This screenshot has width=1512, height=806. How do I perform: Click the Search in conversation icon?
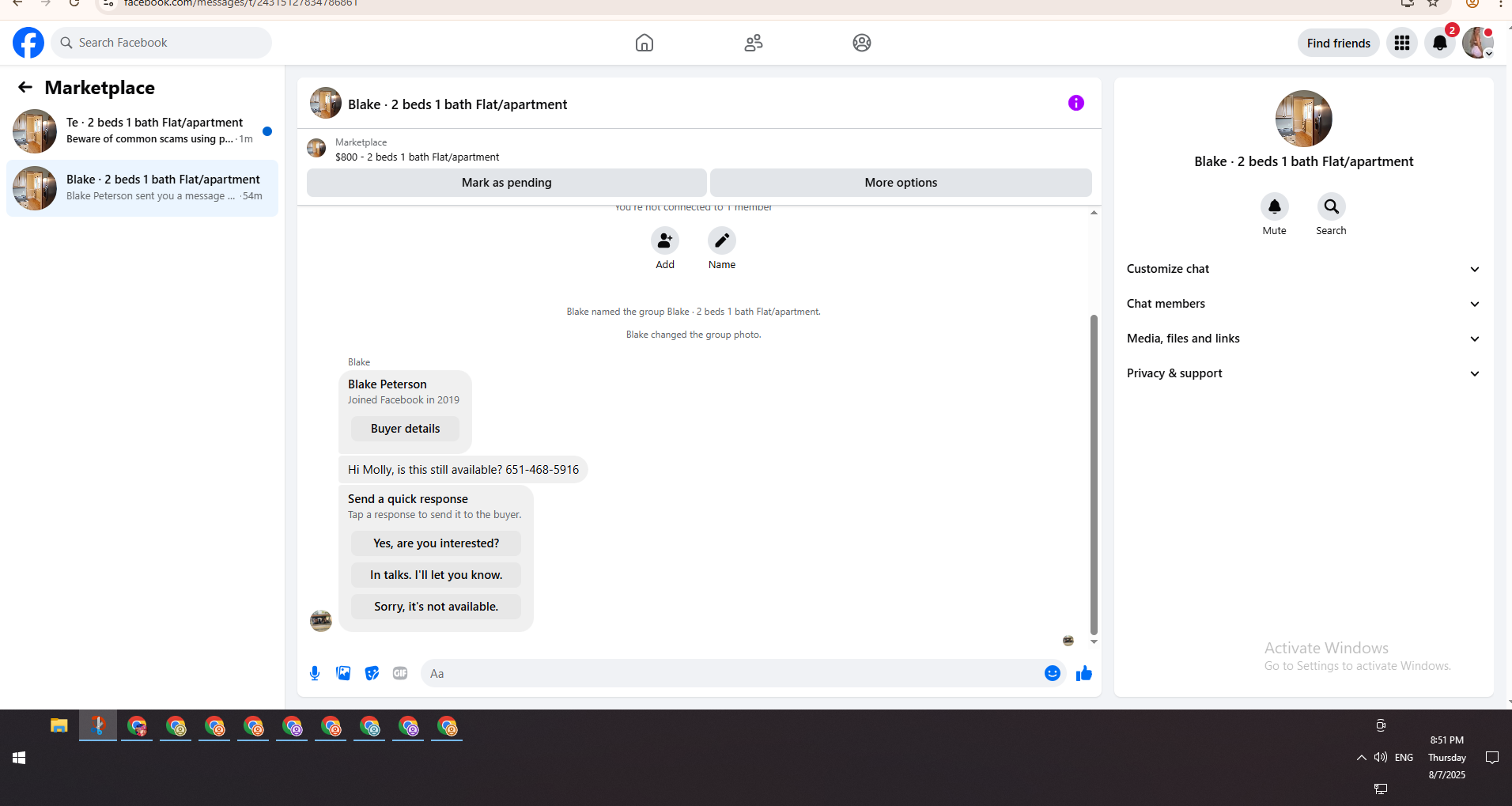click(1332, 206)
